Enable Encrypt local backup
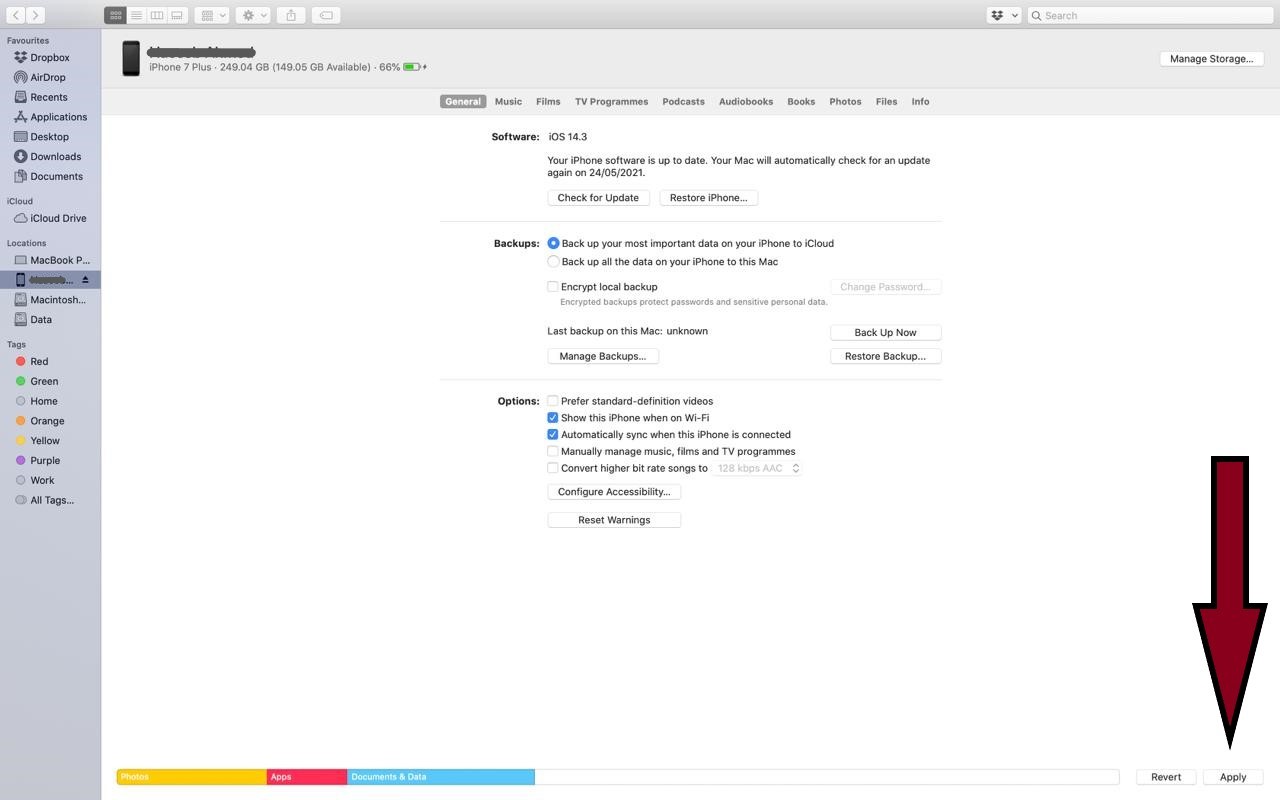Image resolution: width=1280 pixels, height=800 pixels. pos(553,286)
